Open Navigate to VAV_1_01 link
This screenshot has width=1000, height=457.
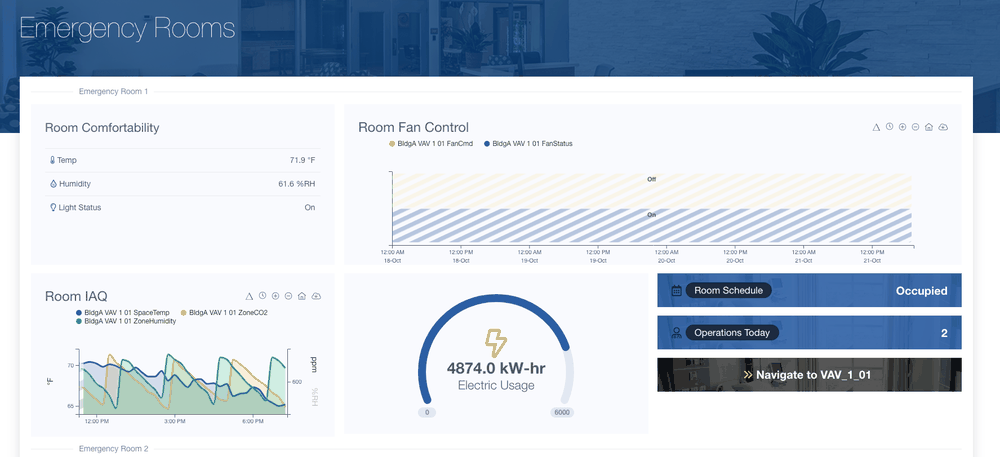click(x=809, y=375)
